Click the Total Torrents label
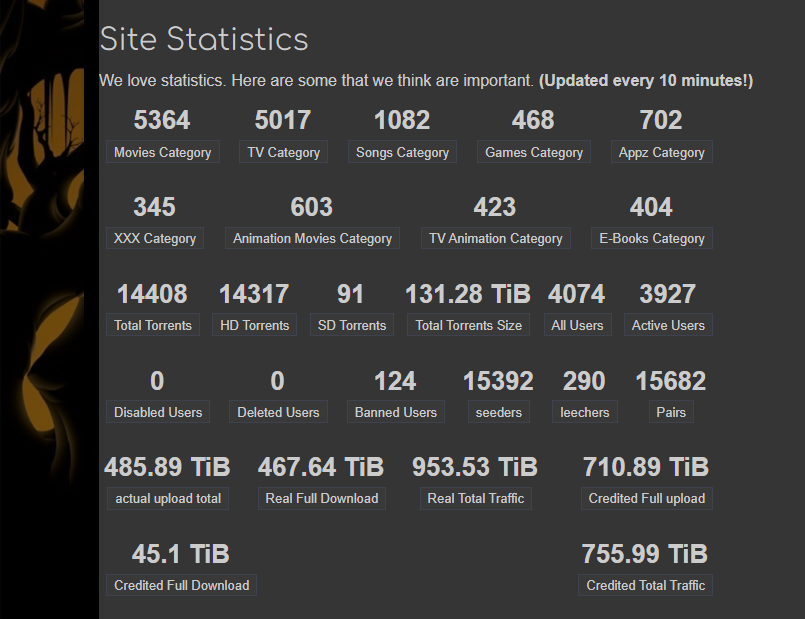The image size is (805, 619). (x=153, y=325)
